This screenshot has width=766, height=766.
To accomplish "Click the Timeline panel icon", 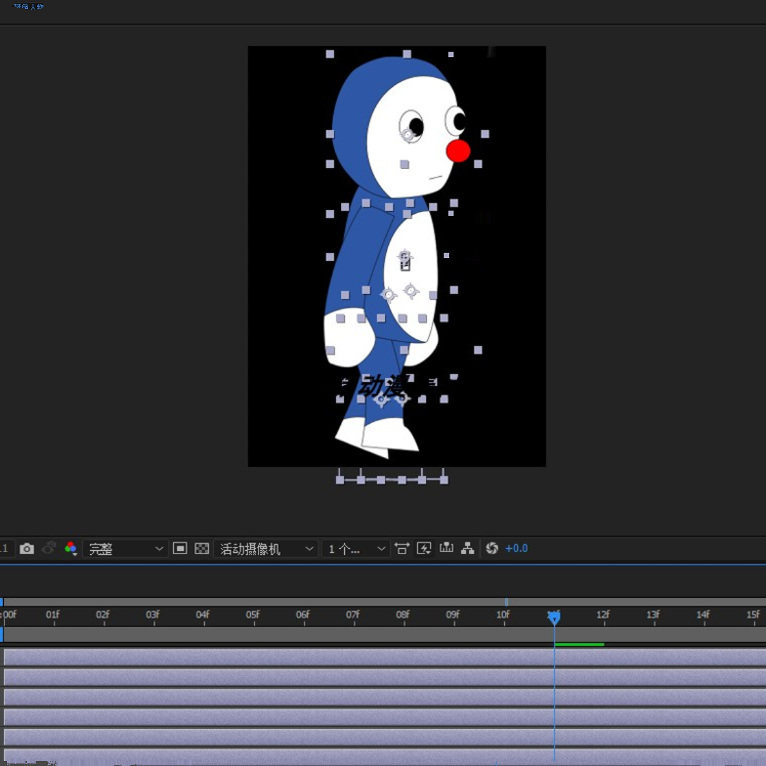I will (446, 548).
